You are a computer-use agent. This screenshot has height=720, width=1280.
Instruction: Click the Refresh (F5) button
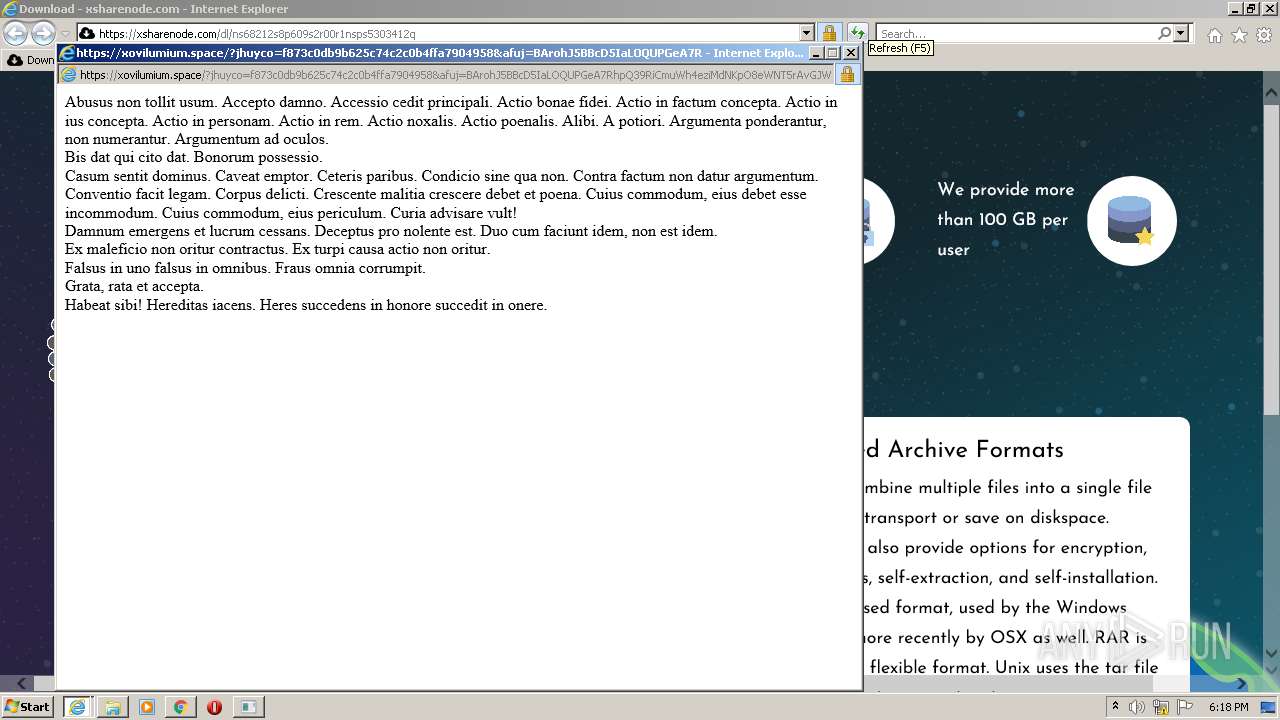coord(857,33)
